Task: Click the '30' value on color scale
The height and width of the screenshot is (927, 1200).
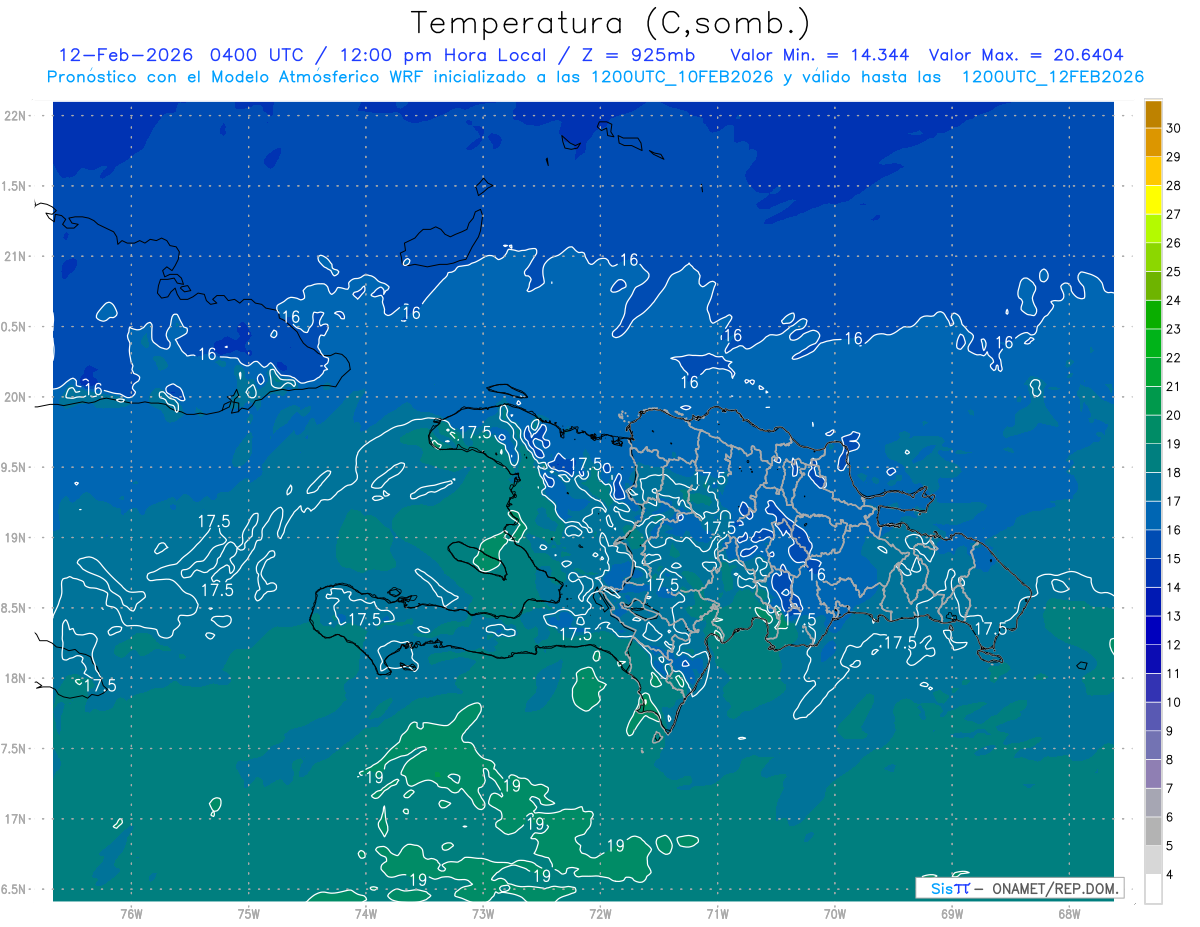Action: click(1174, 128)
